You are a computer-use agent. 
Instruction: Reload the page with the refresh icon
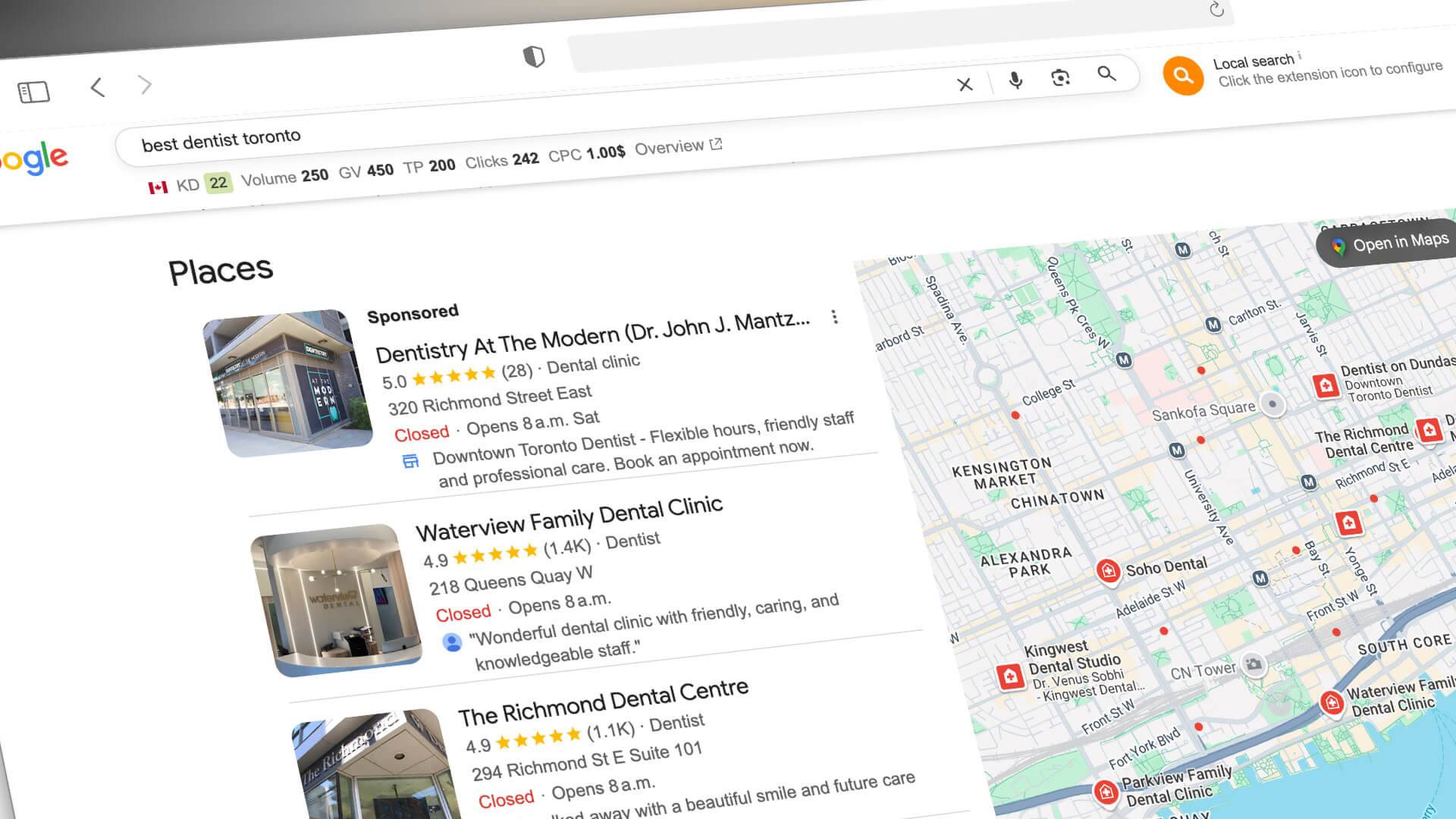pos(1216,9)
